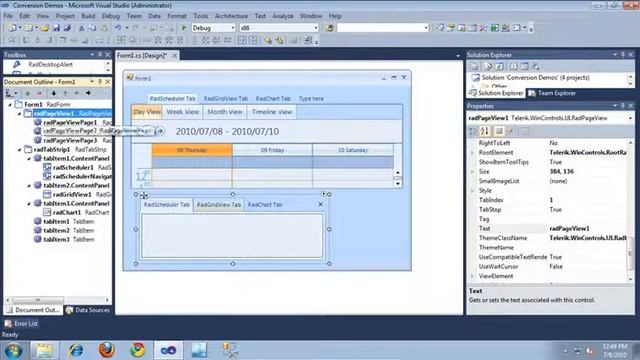Collapse the radTabStrip1 tree node
This screenshot has width=640, height=360.
click(19, 150)
